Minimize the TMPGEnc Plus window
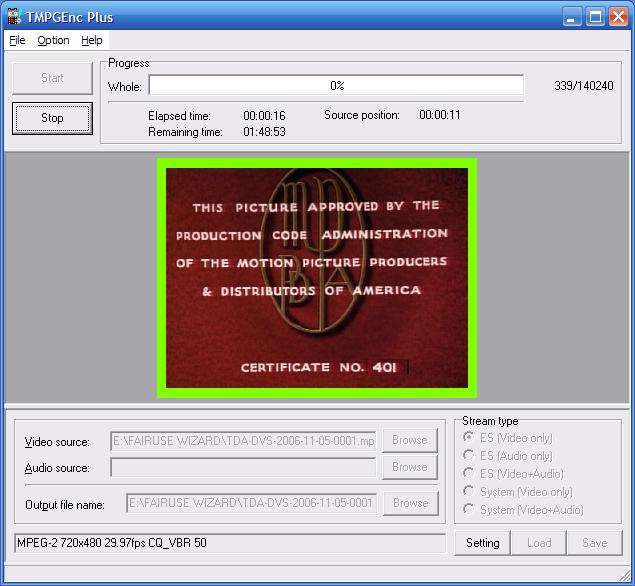 [571, 17]
